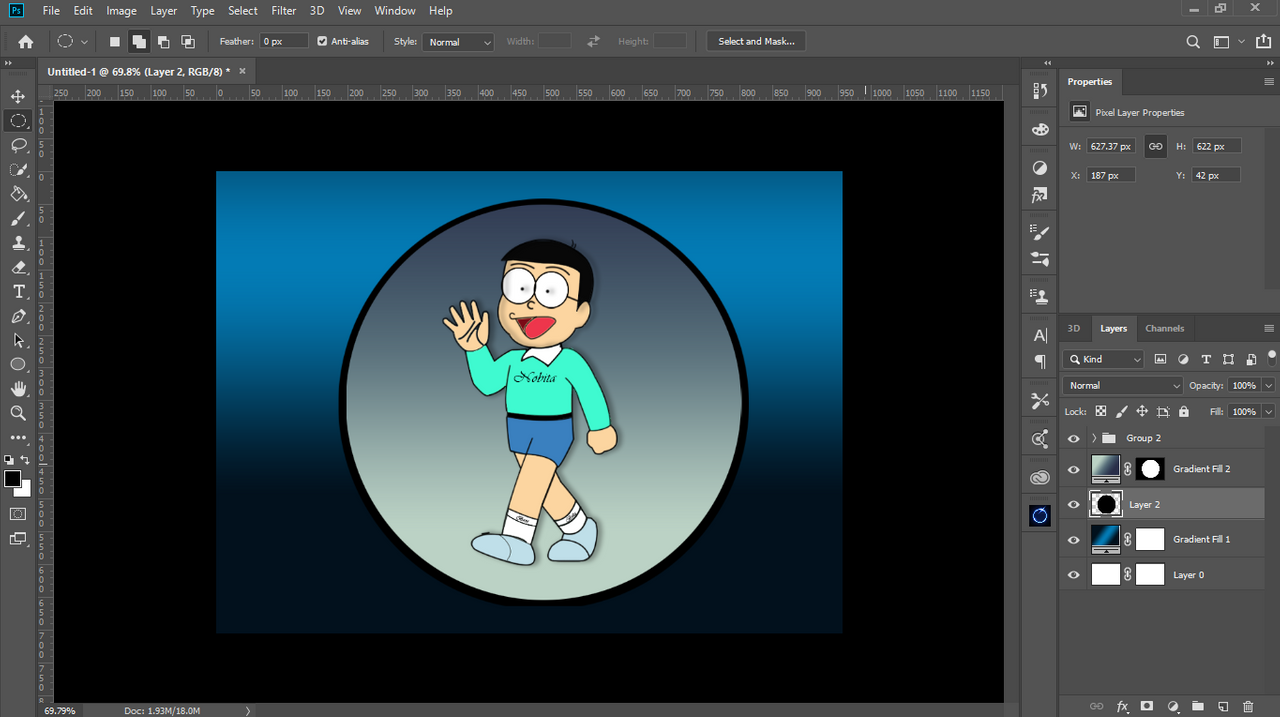1280x717 pixels.
Task: Create a new layer in Layers panel
Action: pos(1223,706)
